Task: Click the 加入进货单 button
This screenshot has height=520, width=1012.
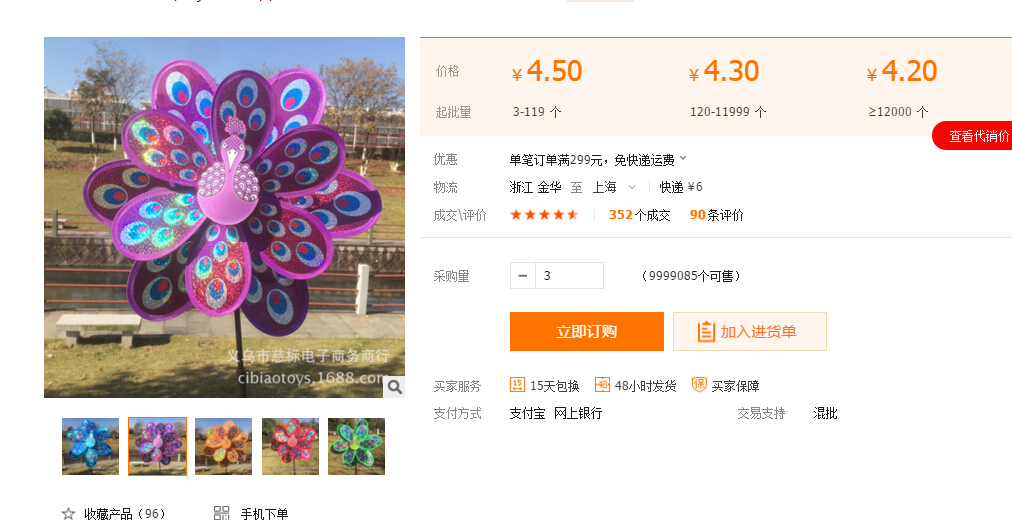Action: pyautogui.click(x=750, y=332)
